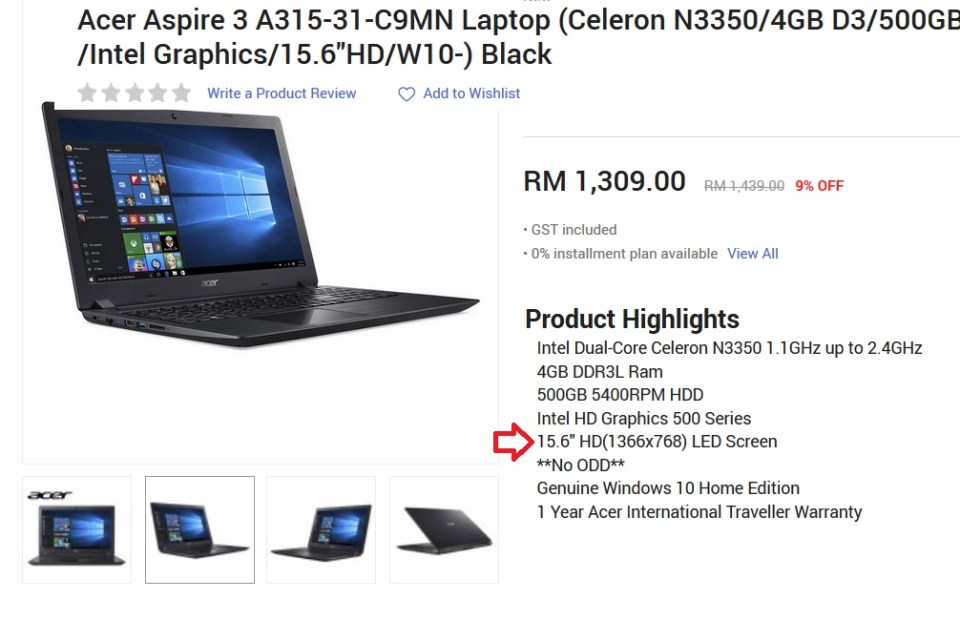Select the third rating star

point(135,93)
